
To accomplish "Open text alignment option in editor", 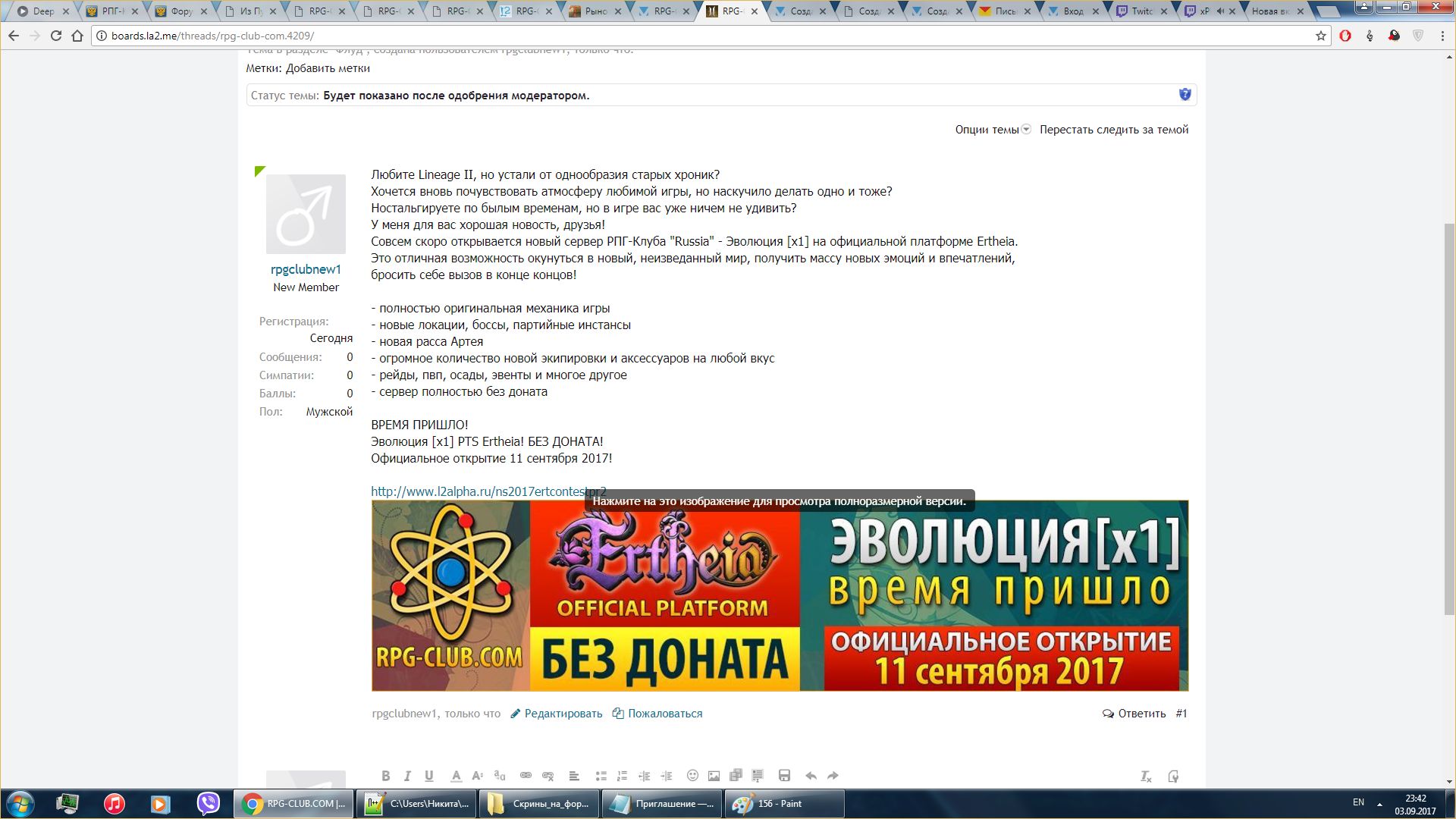I will pos(574,776).
